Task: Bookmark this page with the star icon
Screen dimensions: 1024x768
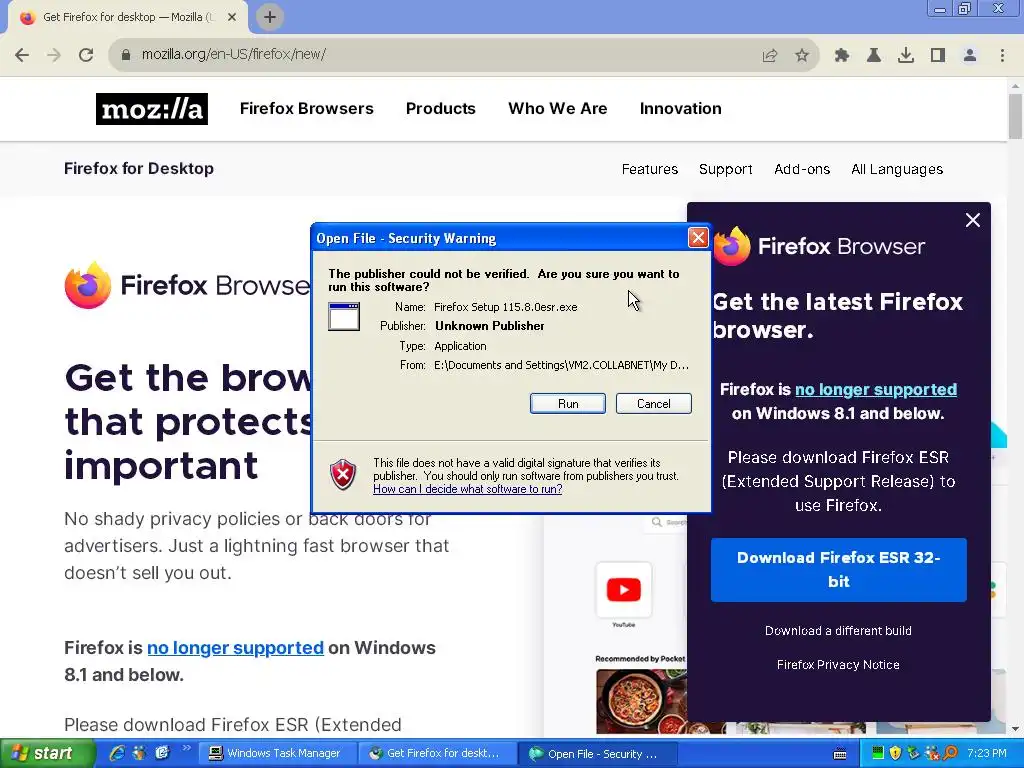Action: (x=802, y=56)
